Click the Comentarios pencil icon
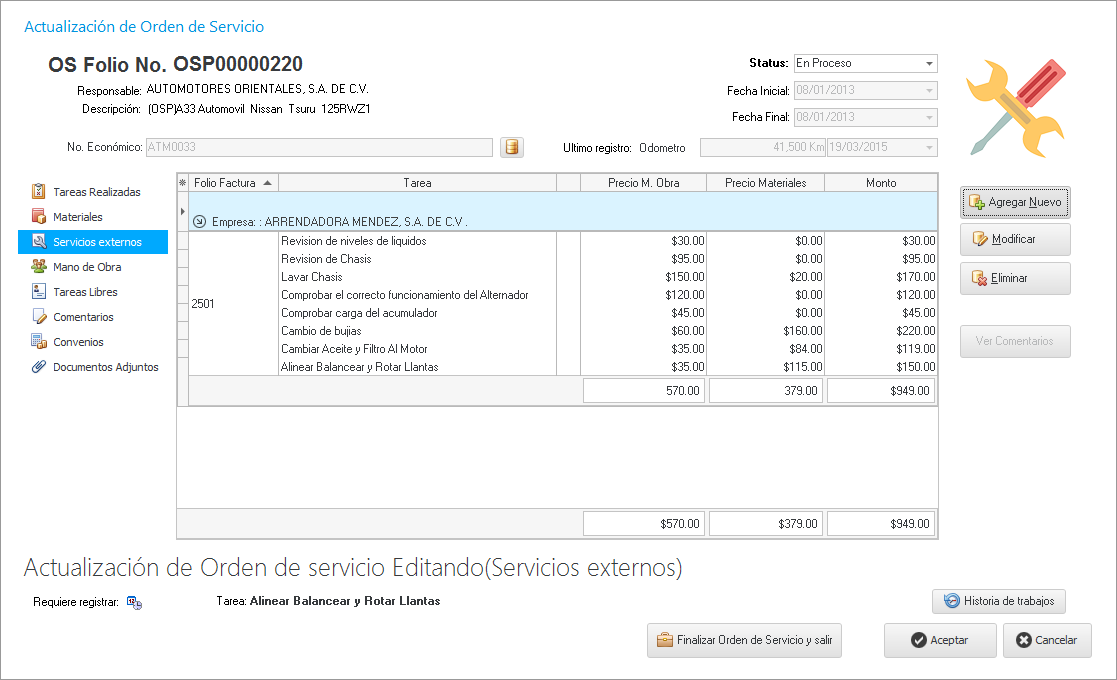This screenshot has height=680, width=1117. point(39,317)
